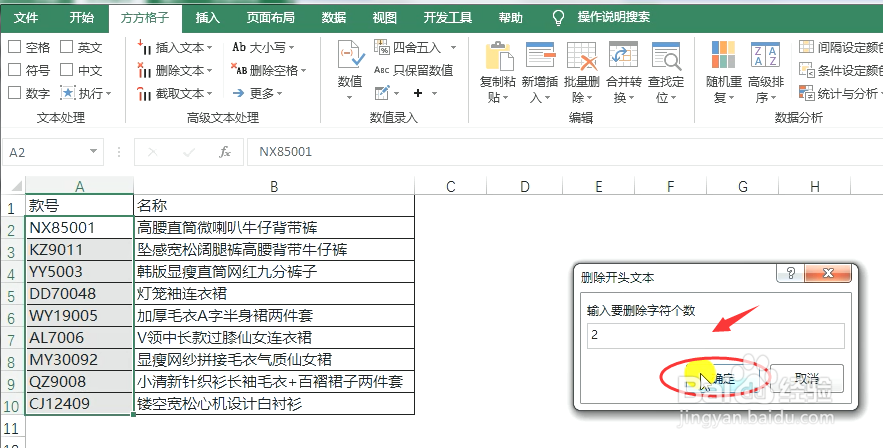883x448 pixels.
Task: Expand the 截取文本 dropdown arrow
Action: [x=210, y=95]
